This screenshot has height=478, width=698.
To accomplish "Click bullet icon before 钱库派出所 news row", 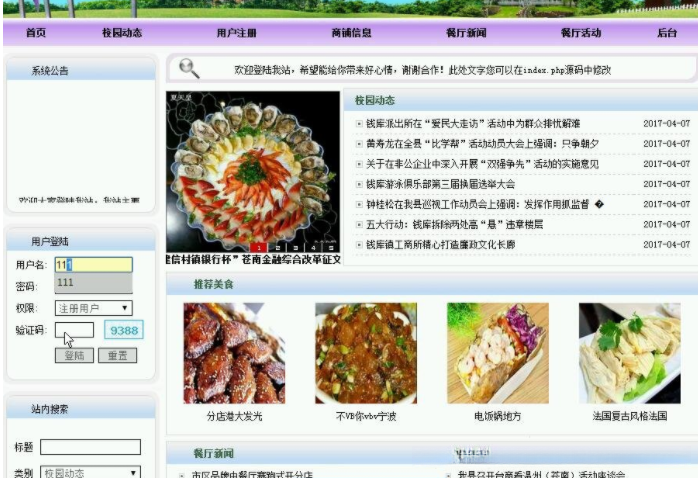I will click(x=359, y=124).
